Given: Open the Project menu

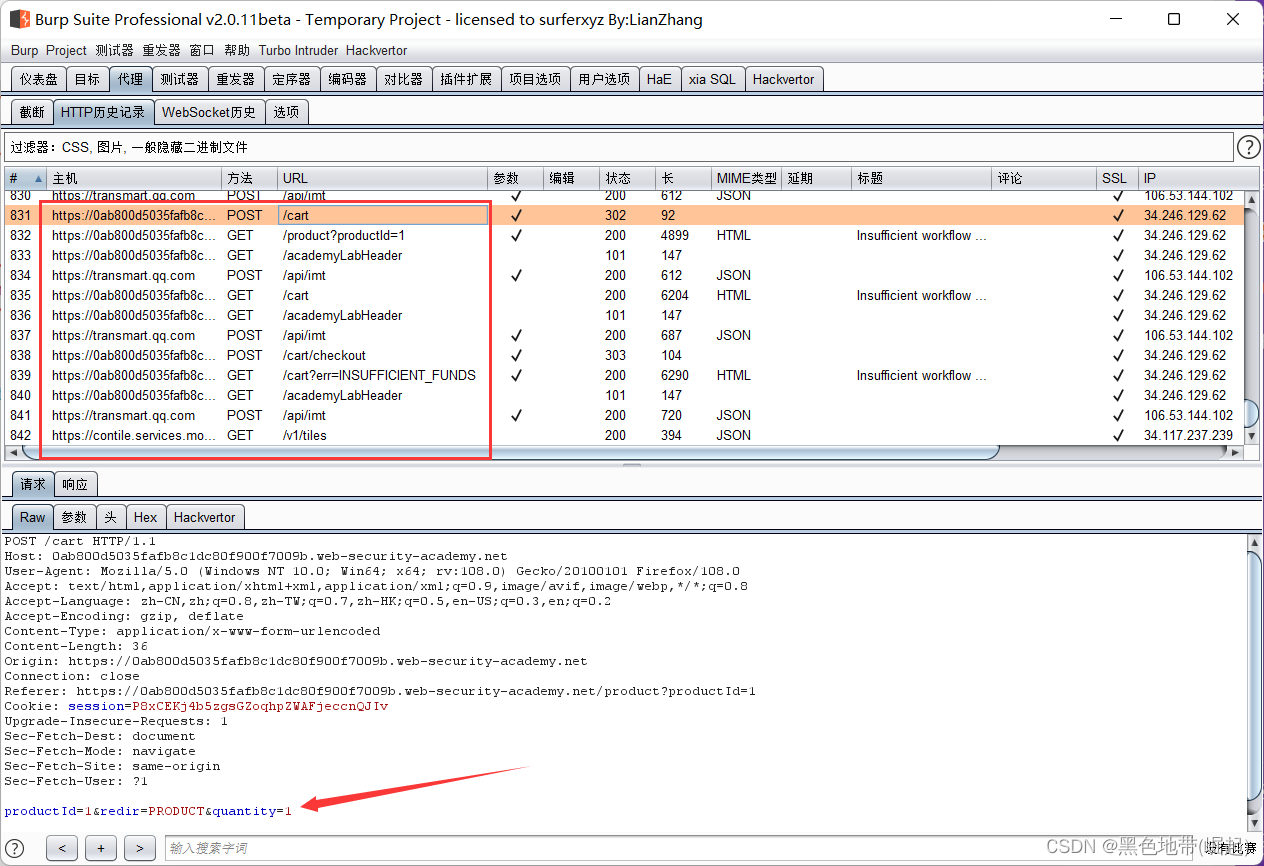Looking at the screenshot, I should 66,50.
